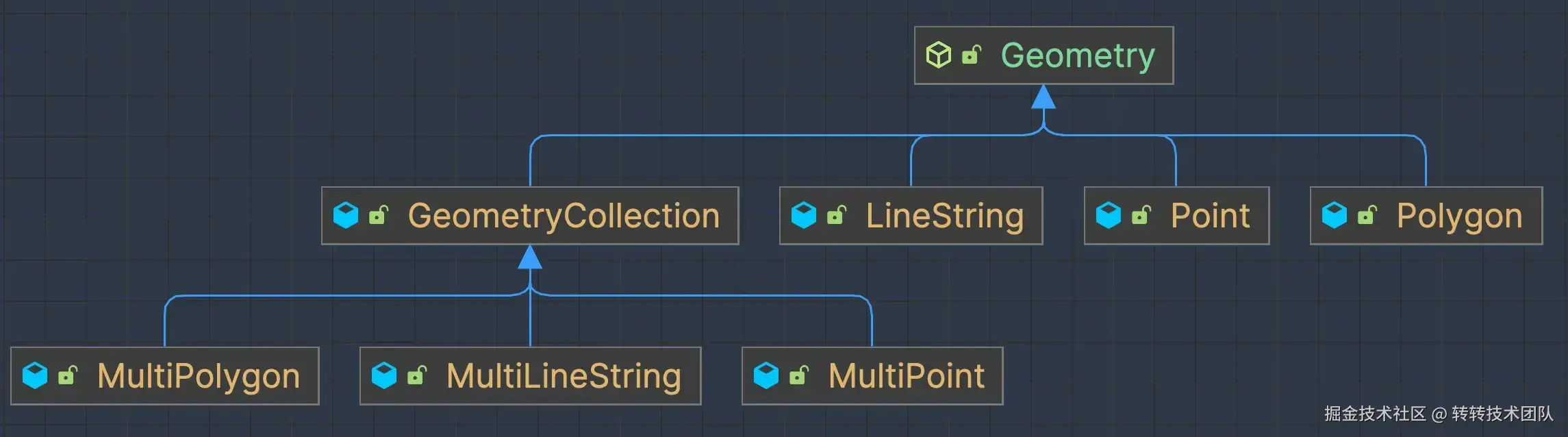Viewport: 1568px width, 437px height.
Task: Click the lock icon on MultiPoint node
Action: click(x=799, y=375)
